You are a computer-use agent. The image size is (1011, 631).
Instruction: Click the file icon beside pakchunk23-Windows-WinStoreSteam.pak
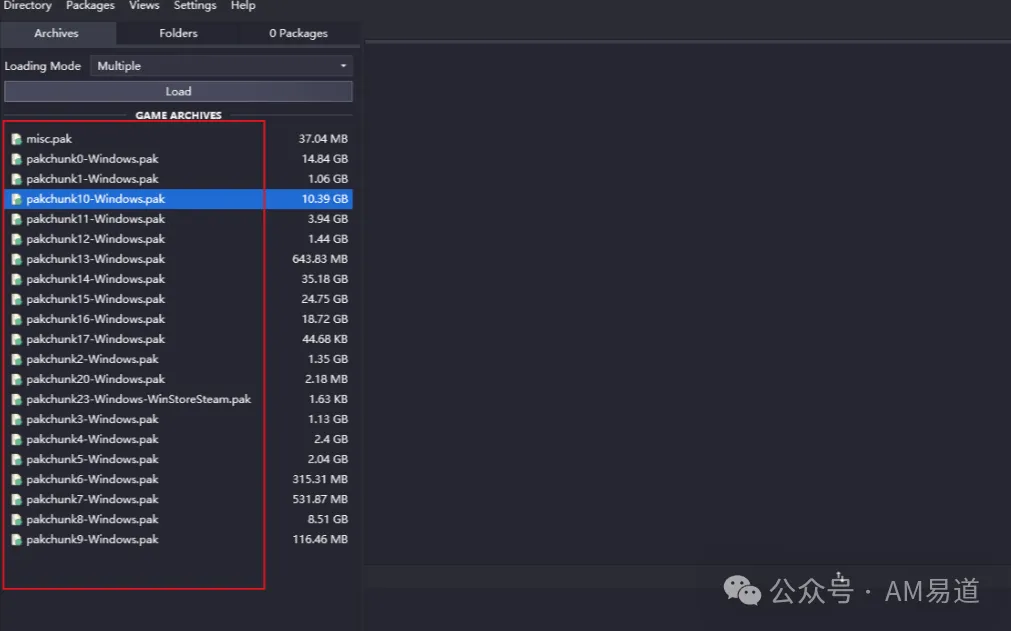click(17, 400)
